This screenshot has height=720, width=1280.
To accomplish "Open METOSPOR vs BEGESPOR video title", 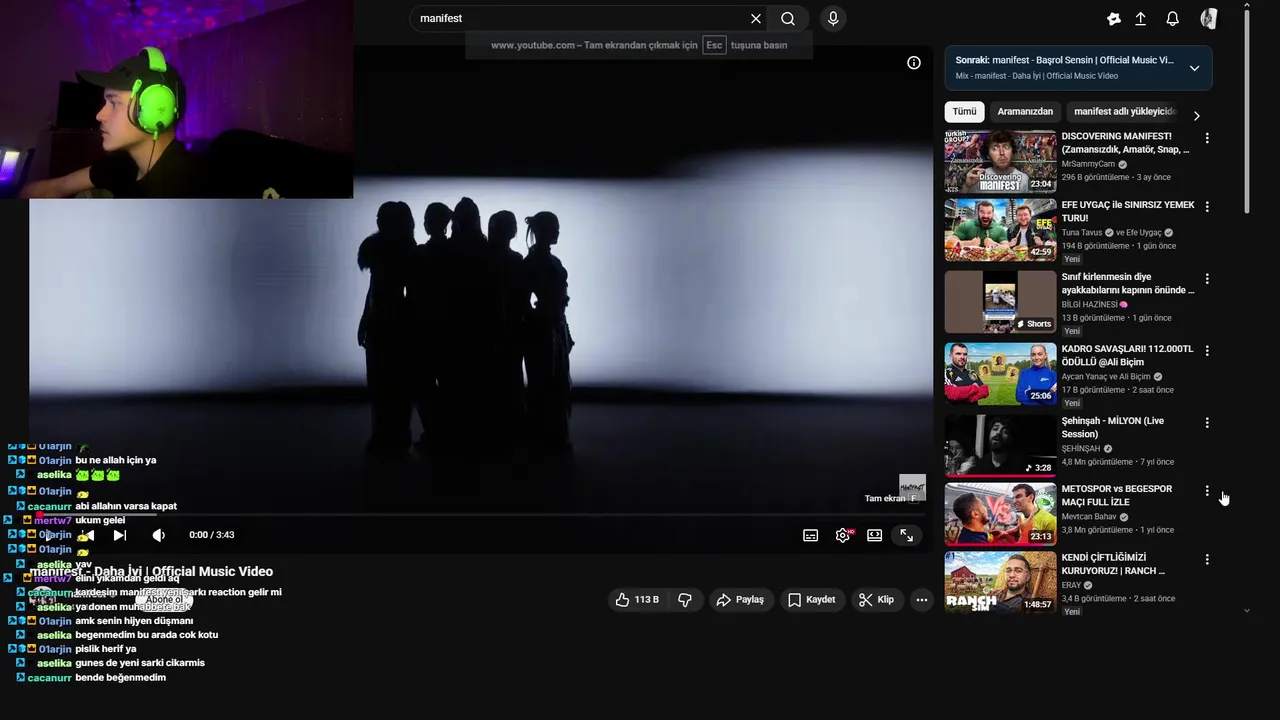I will pos(1117,495).
